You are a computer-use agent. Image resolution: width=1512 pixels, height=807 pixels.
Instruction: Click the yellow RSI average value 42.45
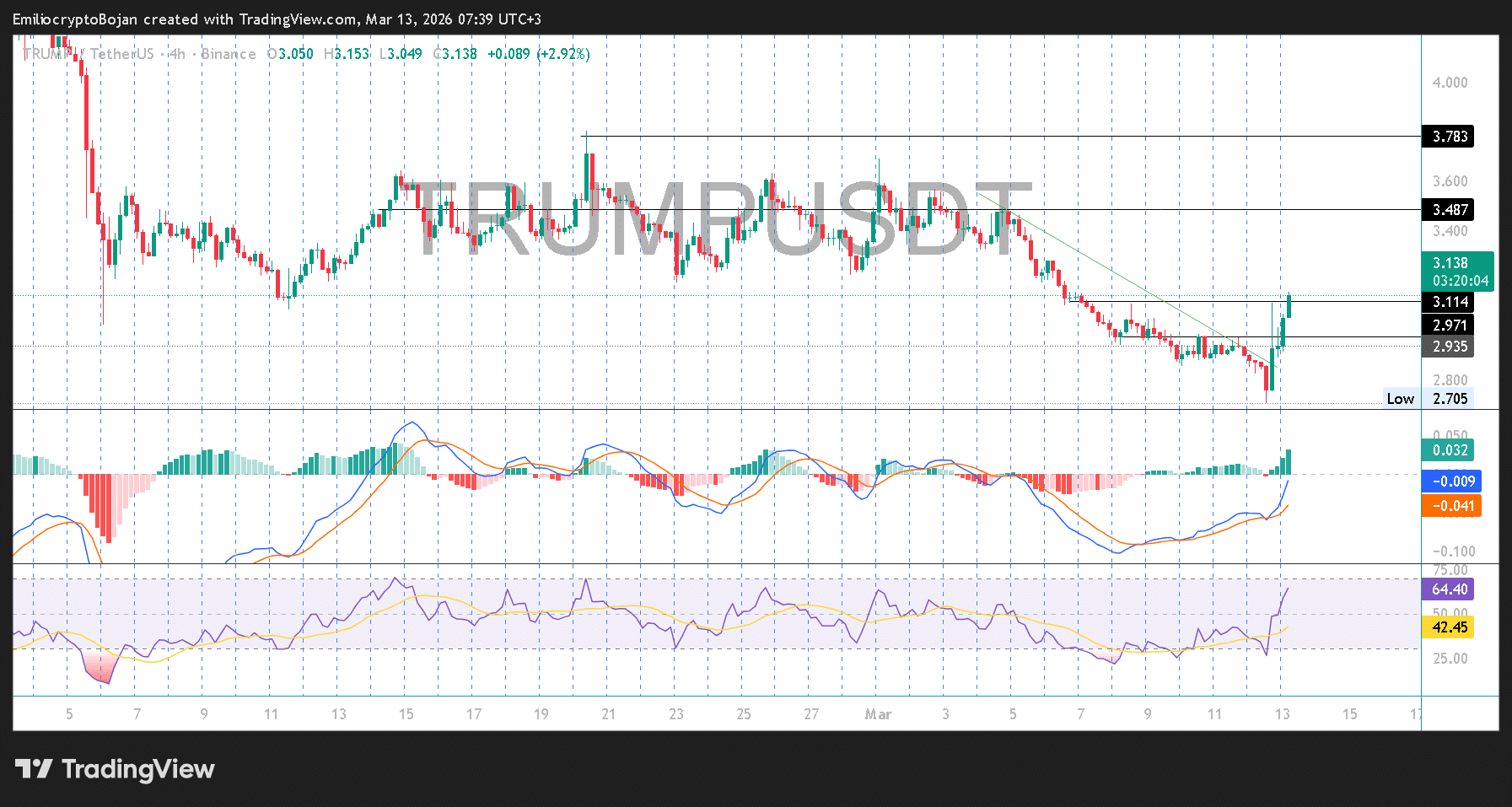(x=1448, y=627)
